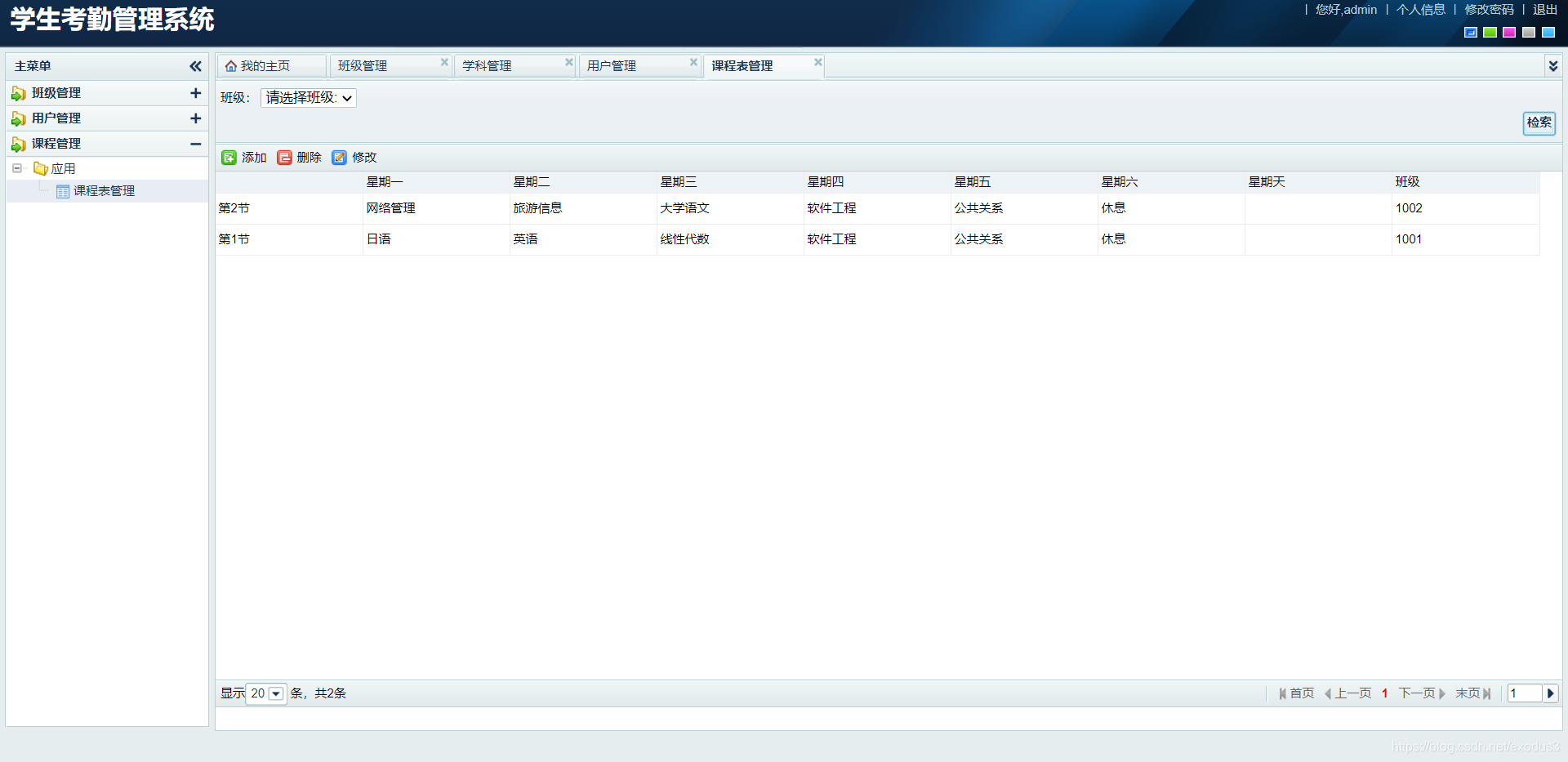Click the blue 修改 edit icon

339,158
